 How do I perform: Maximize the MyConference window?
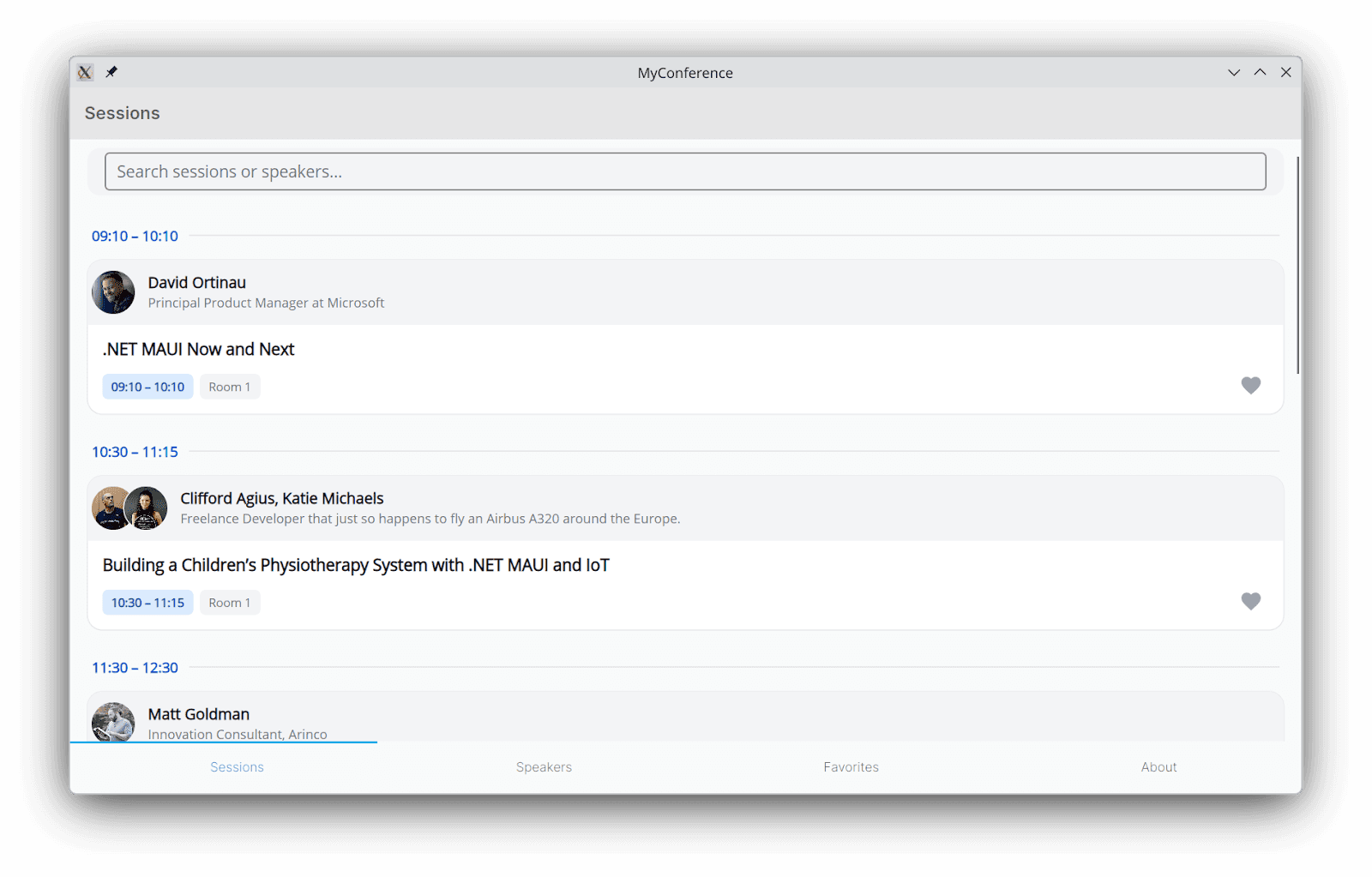[x=1260, y=72]
